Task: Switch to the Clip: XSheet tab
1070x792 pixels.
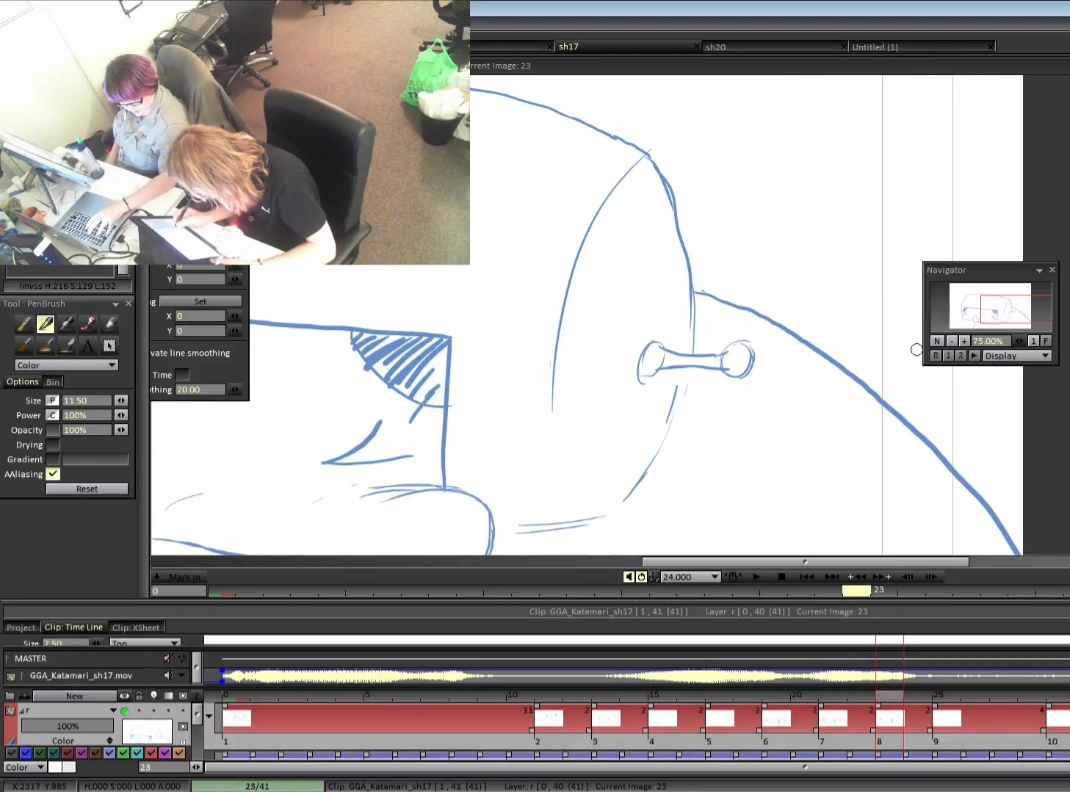Action: [x=136, y=627]
